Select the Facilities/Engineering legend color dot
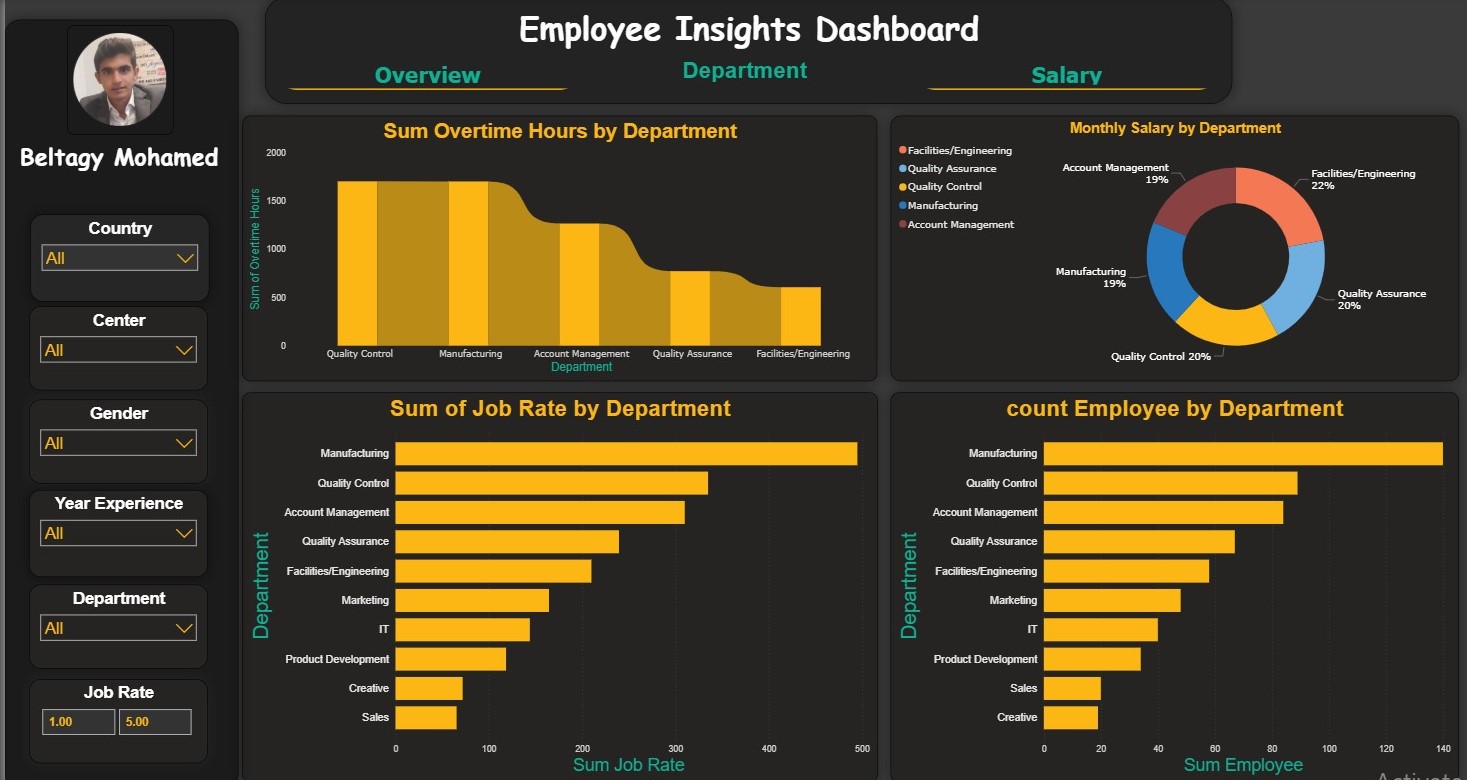Image resolution: width=1467 pixels, height=780 pixels. (x=903, y=150)
